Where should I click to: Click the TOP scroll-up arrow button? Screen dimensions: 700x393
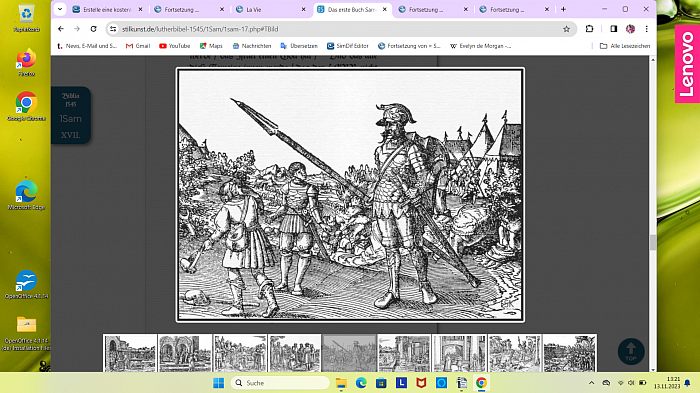tap(631, 351)
